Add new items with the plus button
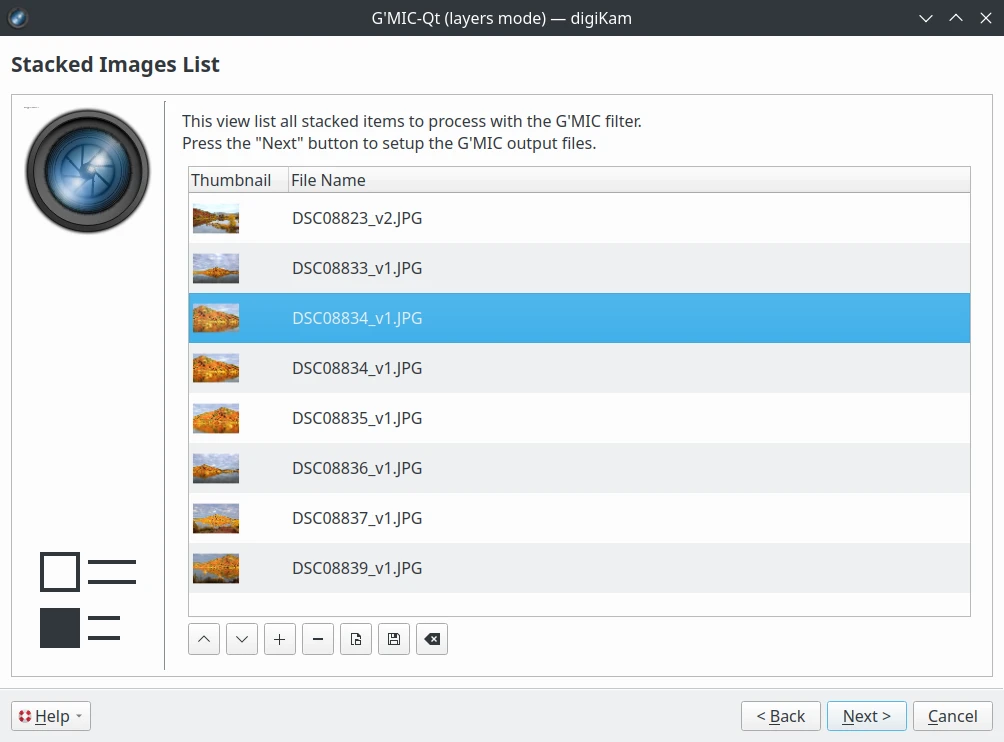1004x742 pixels. [x=280, y=639]
